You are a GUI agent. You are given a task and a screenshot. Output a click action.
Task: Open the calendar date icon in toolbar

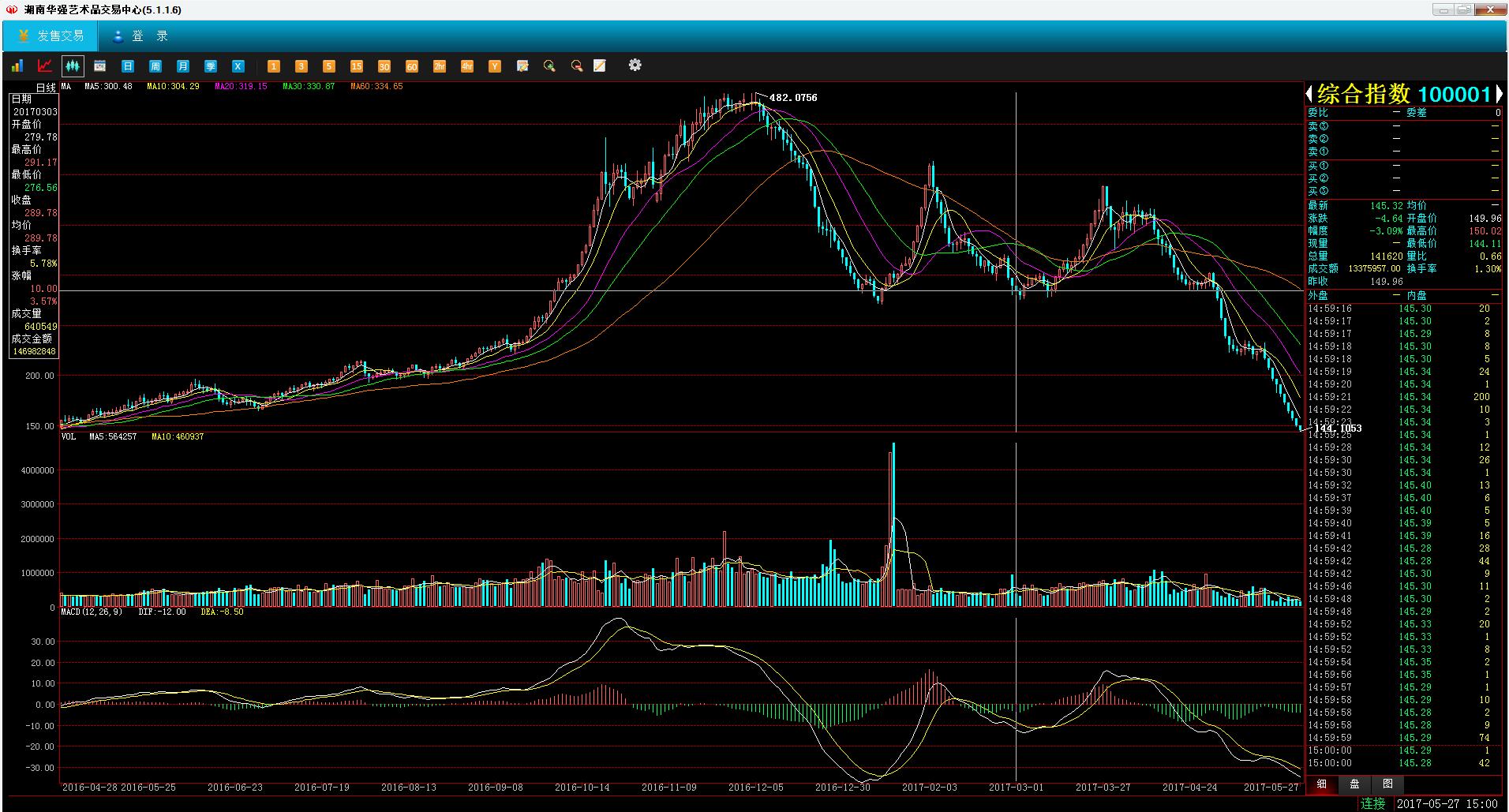click(100, 66)
